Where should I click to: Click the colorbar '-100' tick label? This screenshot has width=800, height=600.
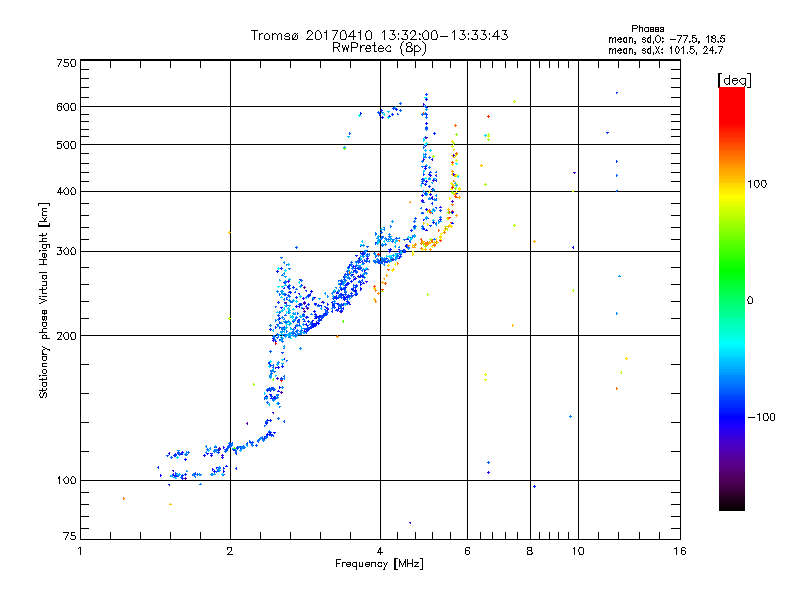point(761,417)
